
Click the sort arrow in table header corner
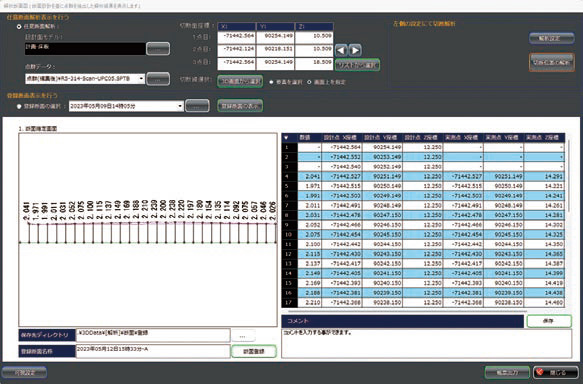click(x=286, y=138)
